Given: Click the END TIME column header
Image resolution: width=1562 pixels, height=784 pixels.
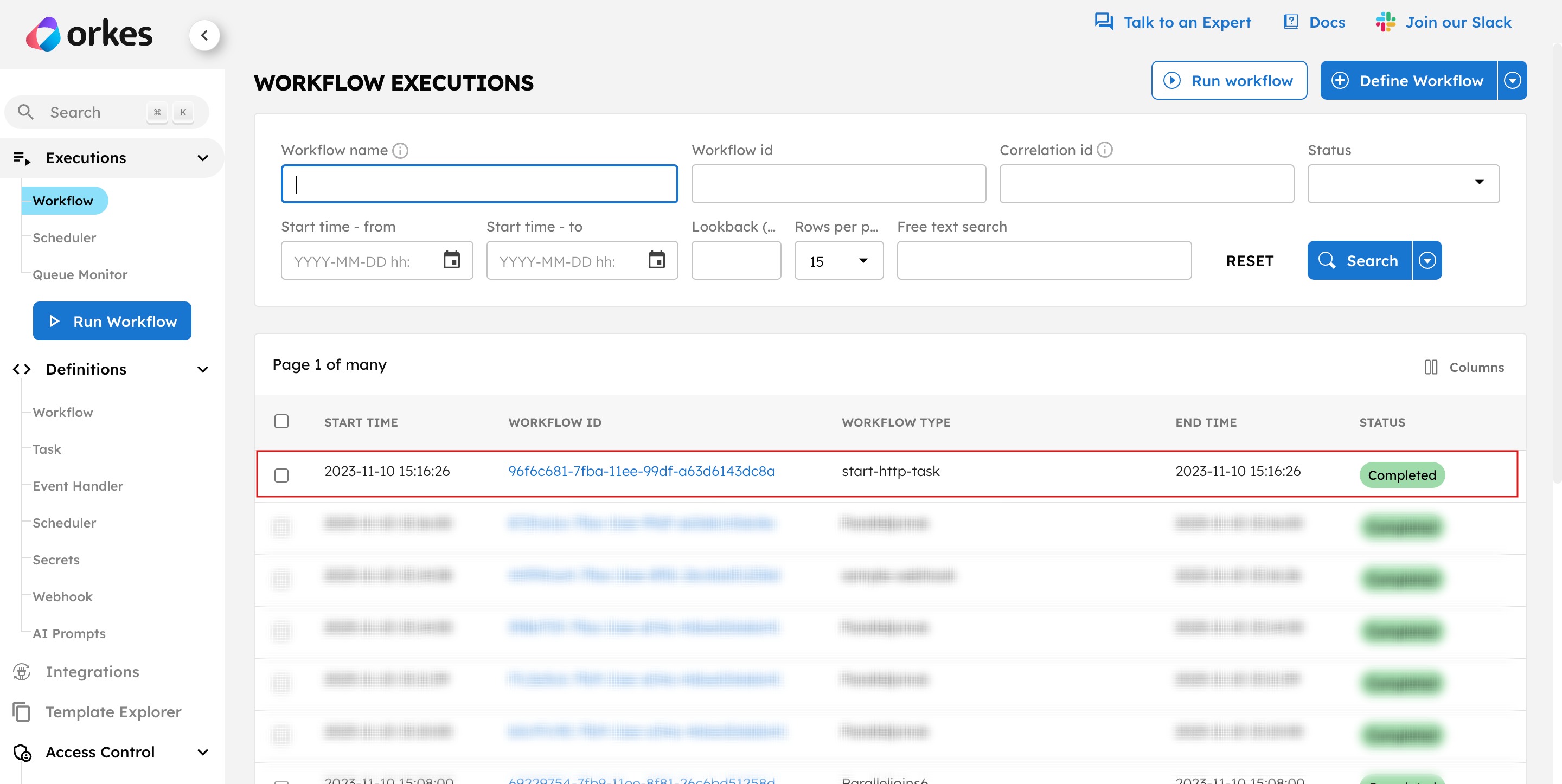Looking at the screenshot, I should 1206,422.
